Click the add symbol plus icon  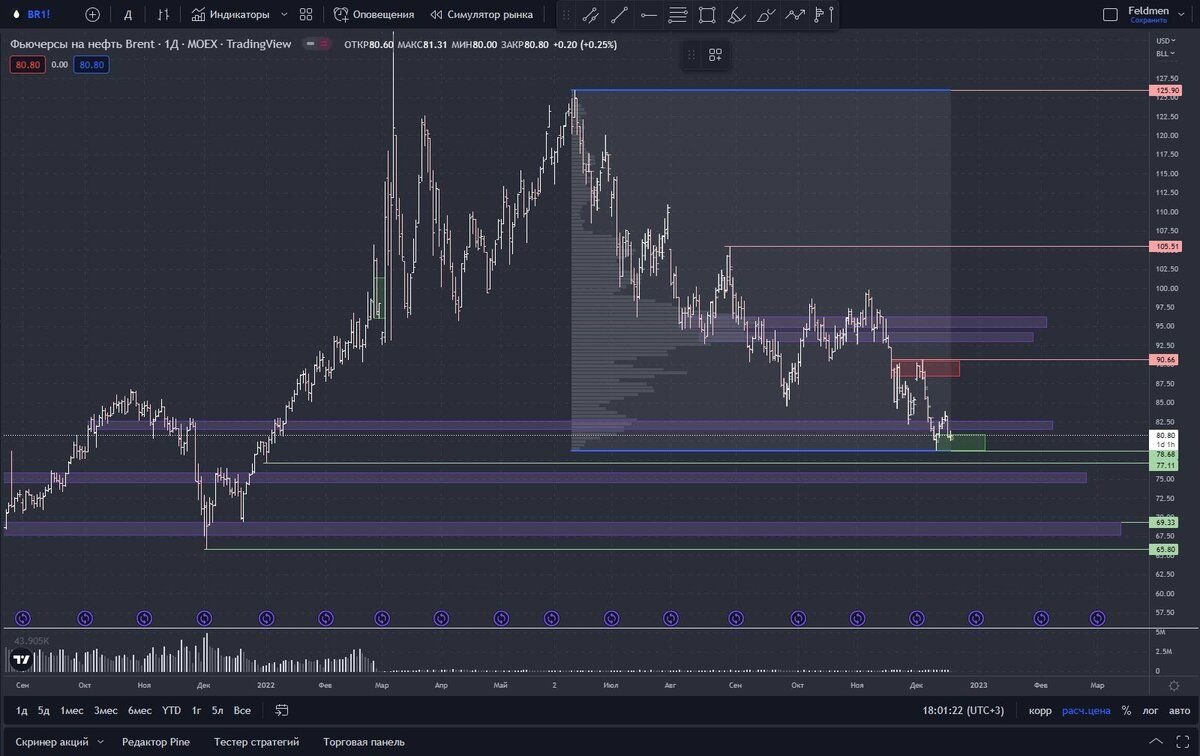pyautogui.click(x=93, y=15)
